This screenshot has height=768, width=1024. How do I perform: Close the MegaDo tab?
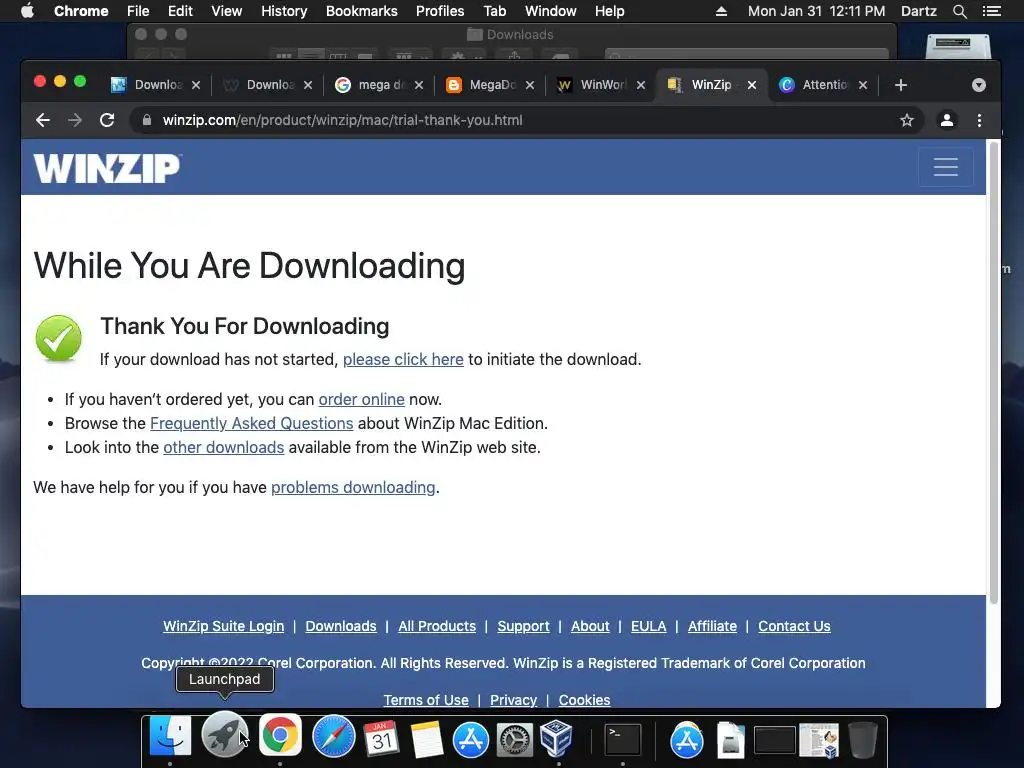530,85
